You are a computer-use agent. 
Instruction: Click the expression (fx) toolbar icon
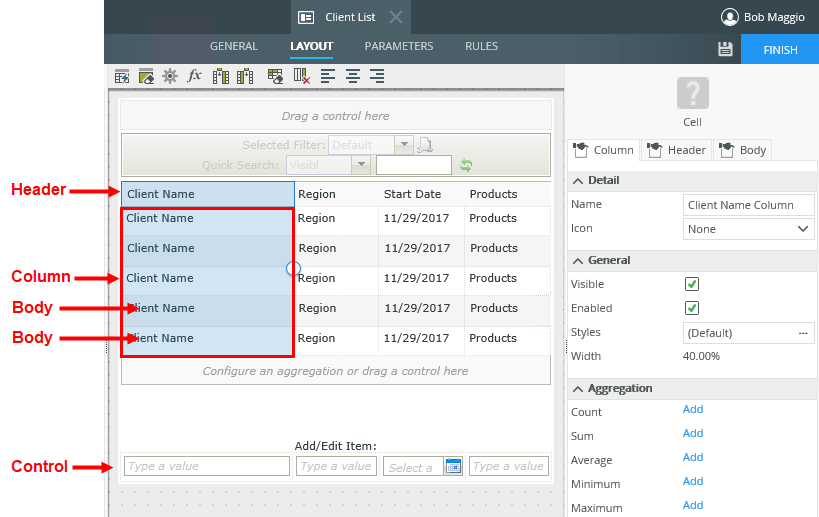point(195,76)
